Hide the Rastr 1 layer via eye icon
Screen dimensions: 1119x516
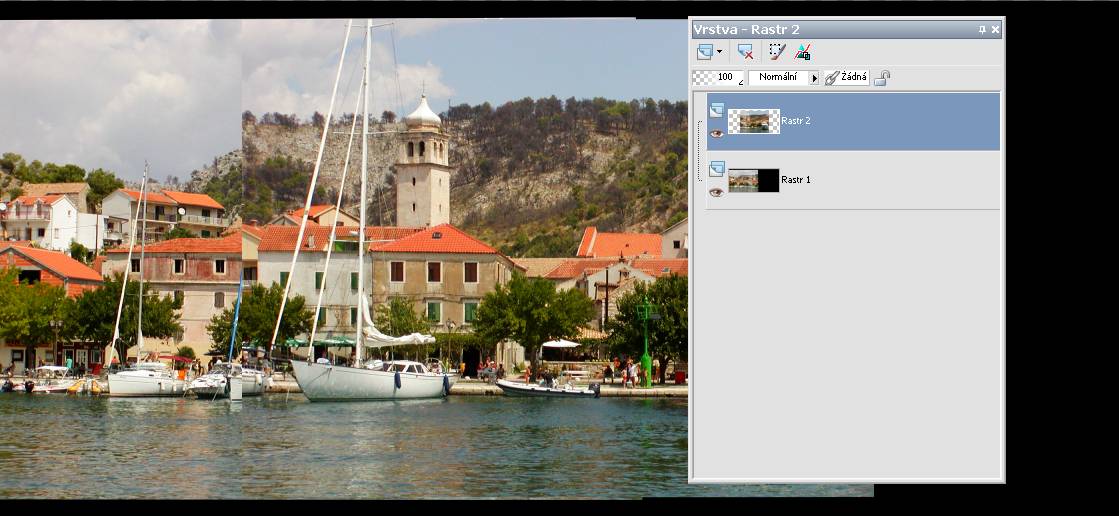click(717, 193)
